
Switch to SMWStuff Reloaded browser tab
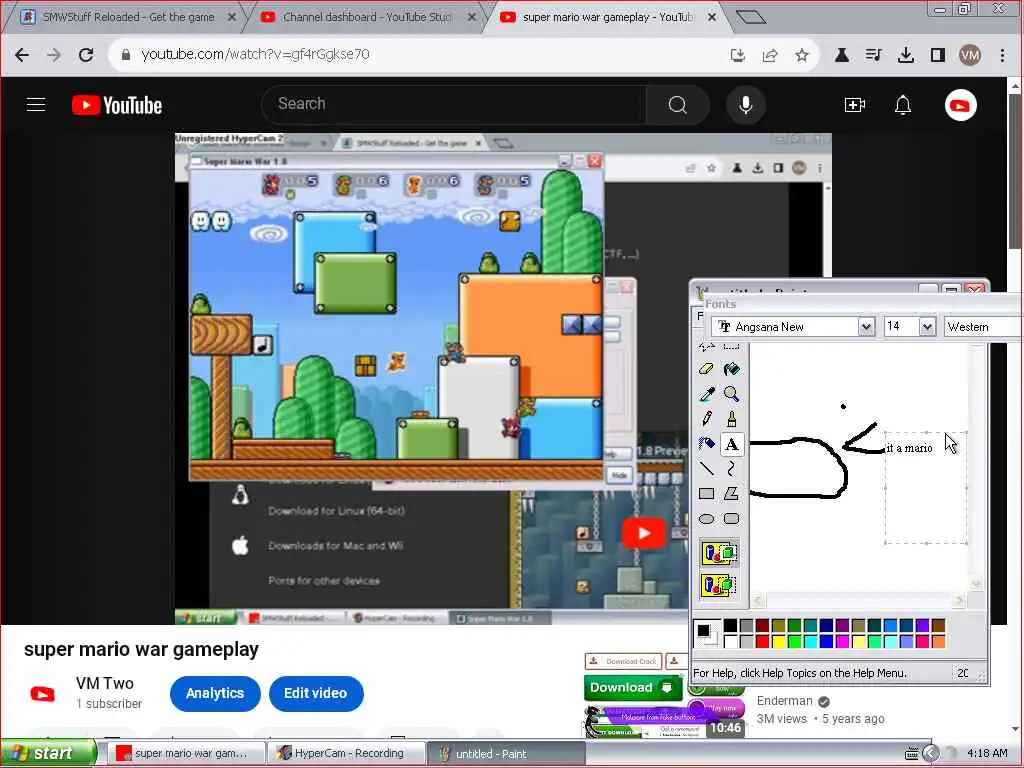[128, 17]
